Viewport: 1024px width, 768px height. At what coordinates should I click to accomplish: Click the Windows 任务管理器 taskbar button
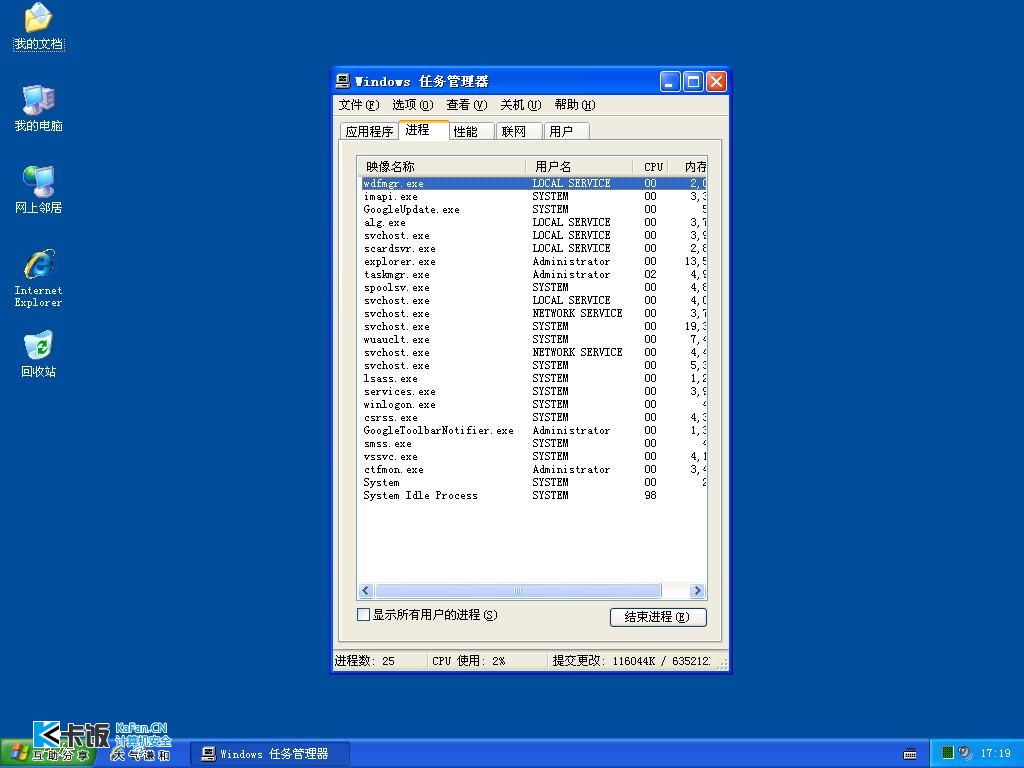(270, 754)
